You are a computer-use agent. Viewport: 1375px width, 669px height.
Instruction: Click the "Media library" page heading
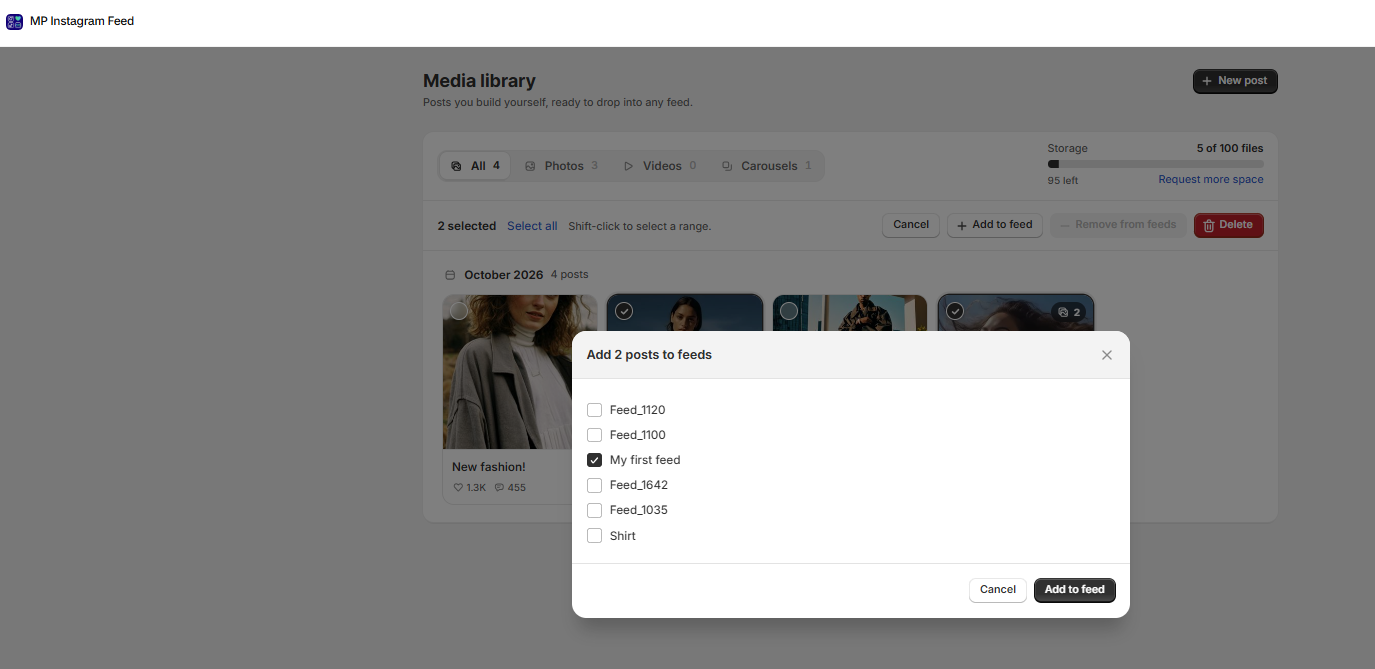tap(479, 81)
